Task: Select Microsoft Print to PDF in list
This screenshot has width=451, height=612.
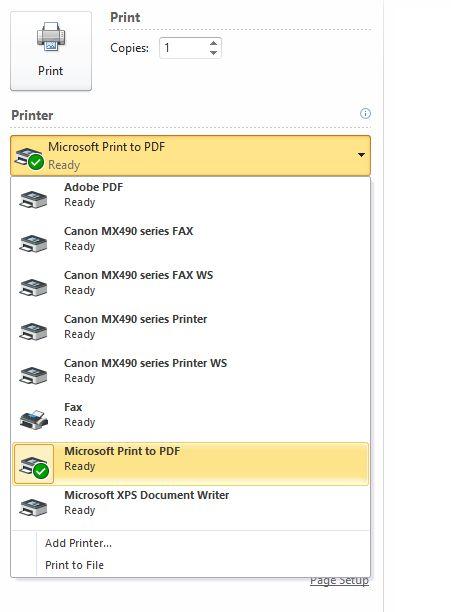Action: click(x=190, y=464)
